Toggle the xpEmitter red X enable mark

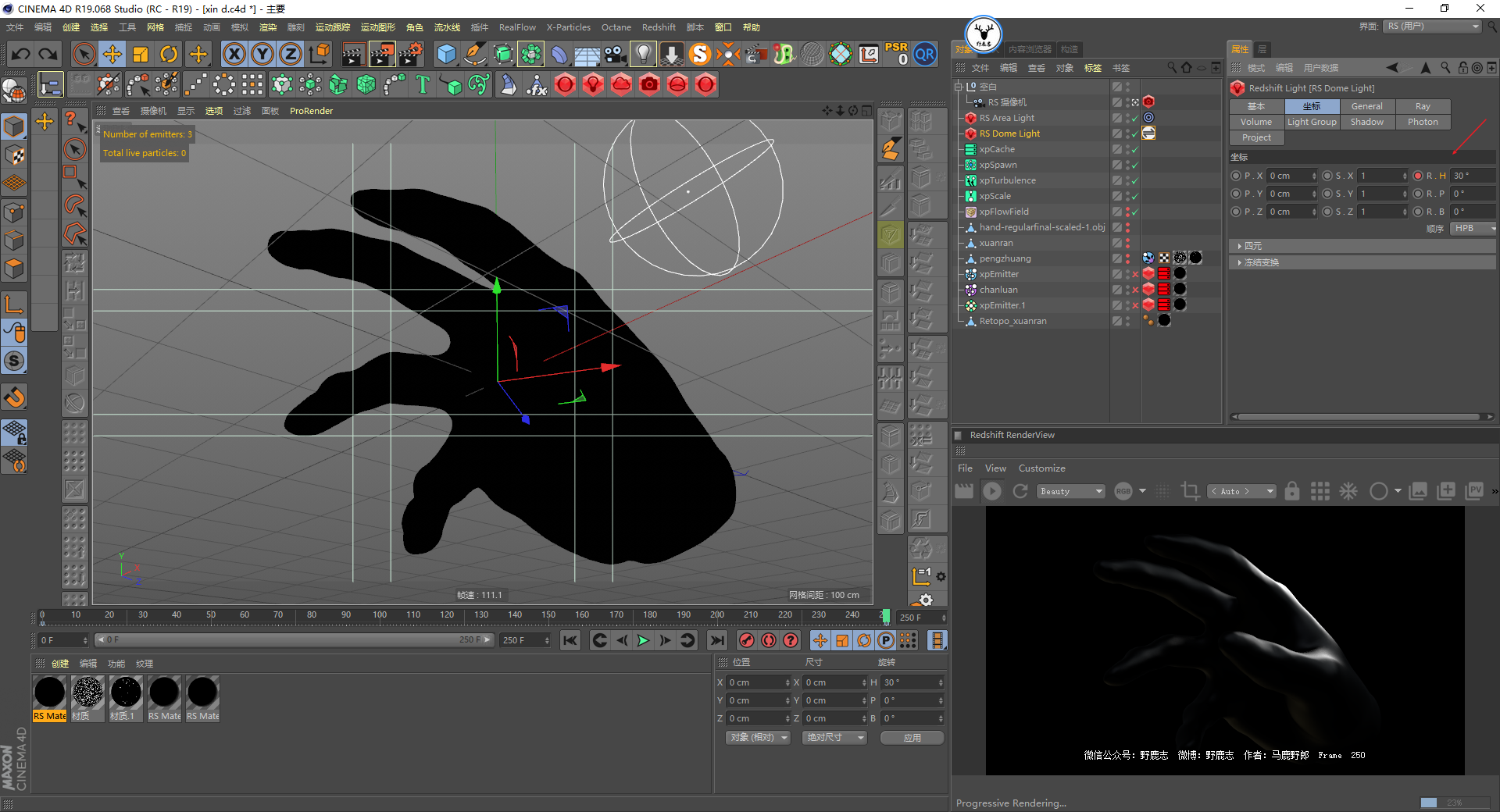click(1134, 275)
